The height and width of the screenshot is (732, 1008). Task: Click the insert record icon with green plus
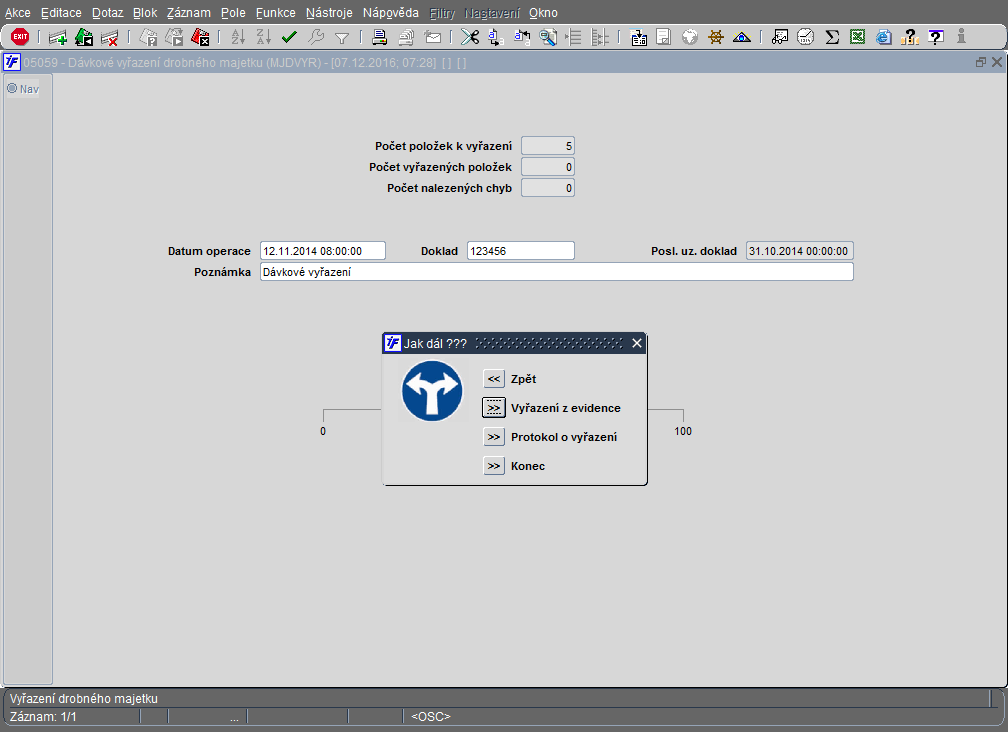pyautogui.click(x=58, y=37)
